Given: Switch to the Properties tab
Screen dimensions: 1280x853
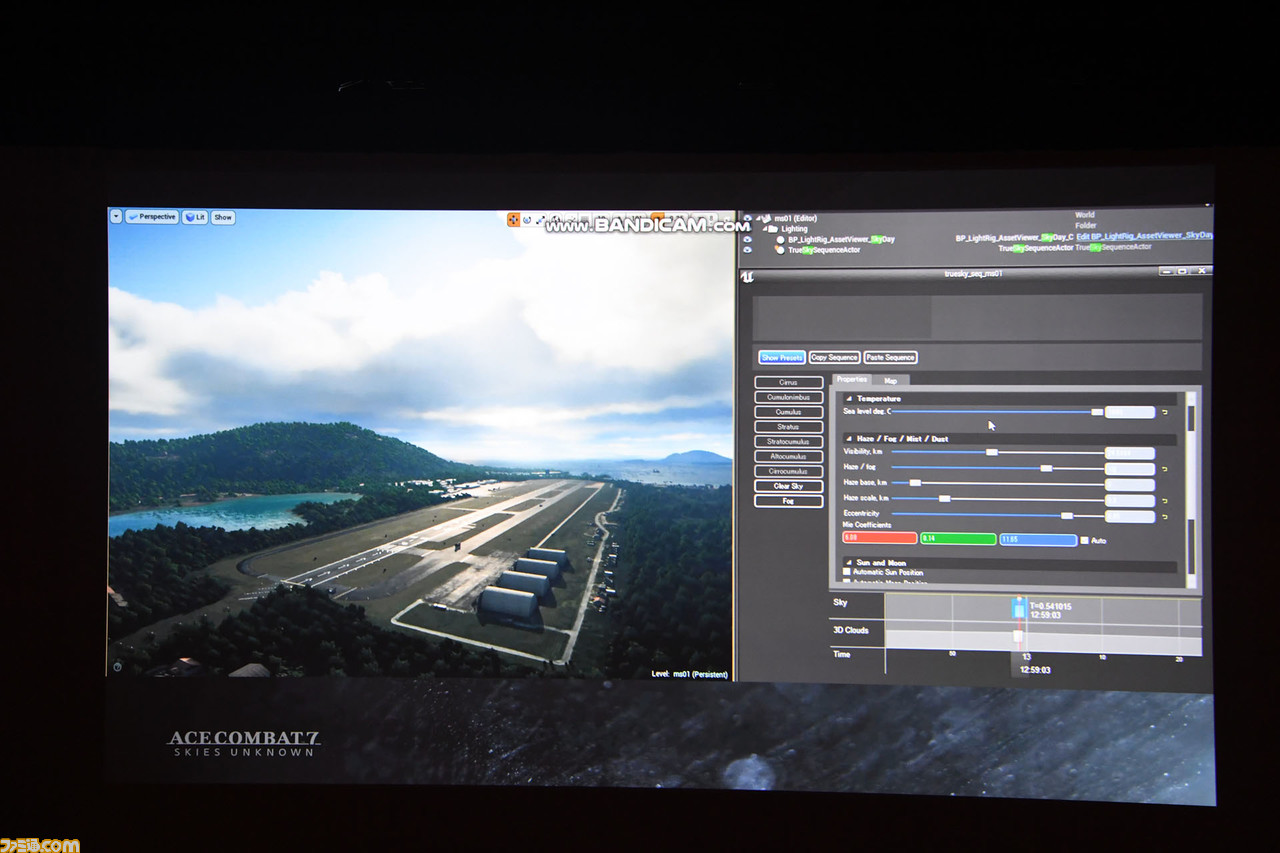Looking at the screenshot, I should [x=852, y=380].
